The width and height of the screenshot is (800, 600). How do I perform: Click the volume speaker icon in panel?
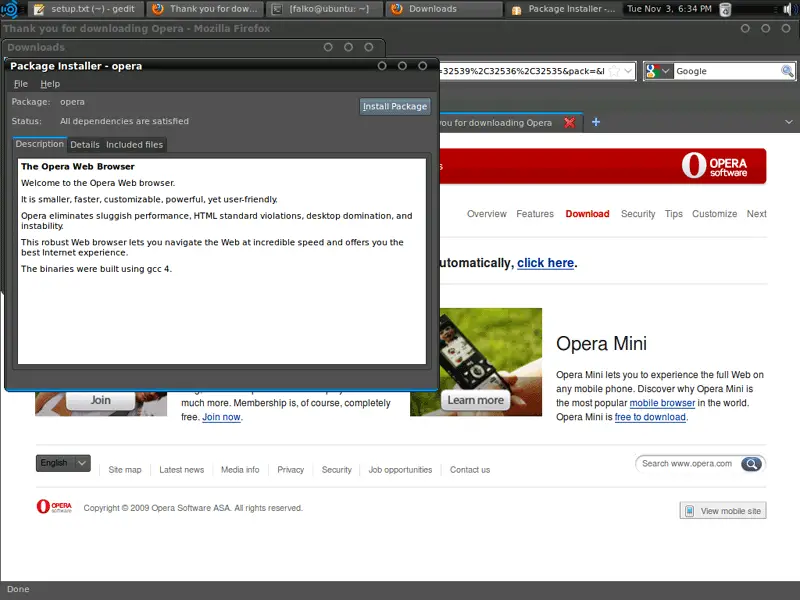[788, 9]
